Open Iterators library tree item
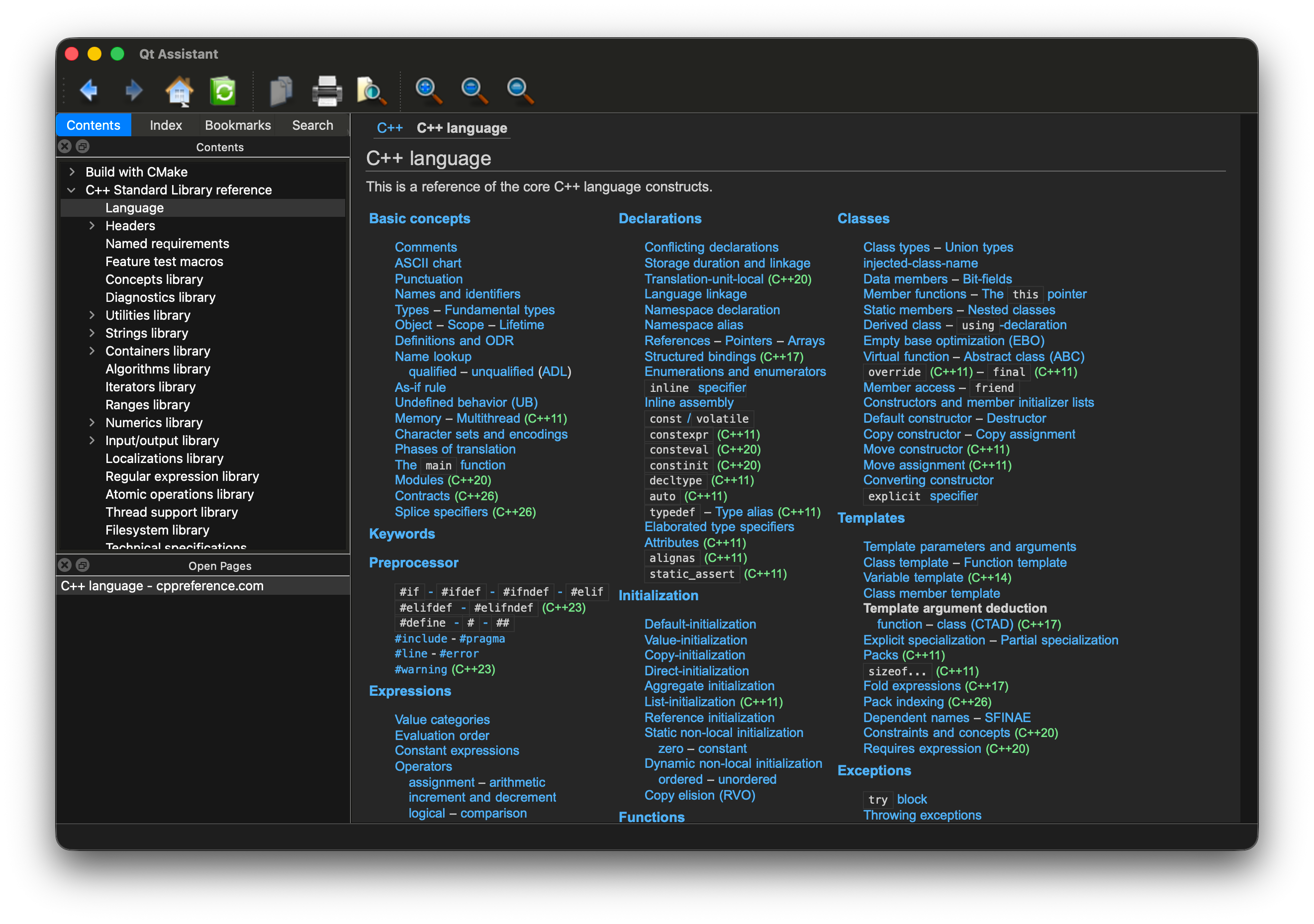This screenshot has width=1314, height=924. coord(151,387)
